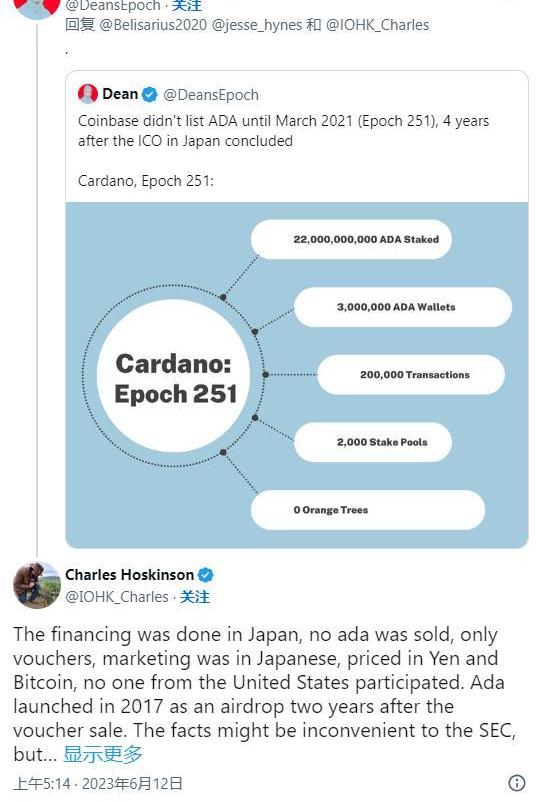Open the tweet timestamp 上午5:14 2023年6月12日
Viewport: 539px width, 802px height.
click(x=98, y=784)
